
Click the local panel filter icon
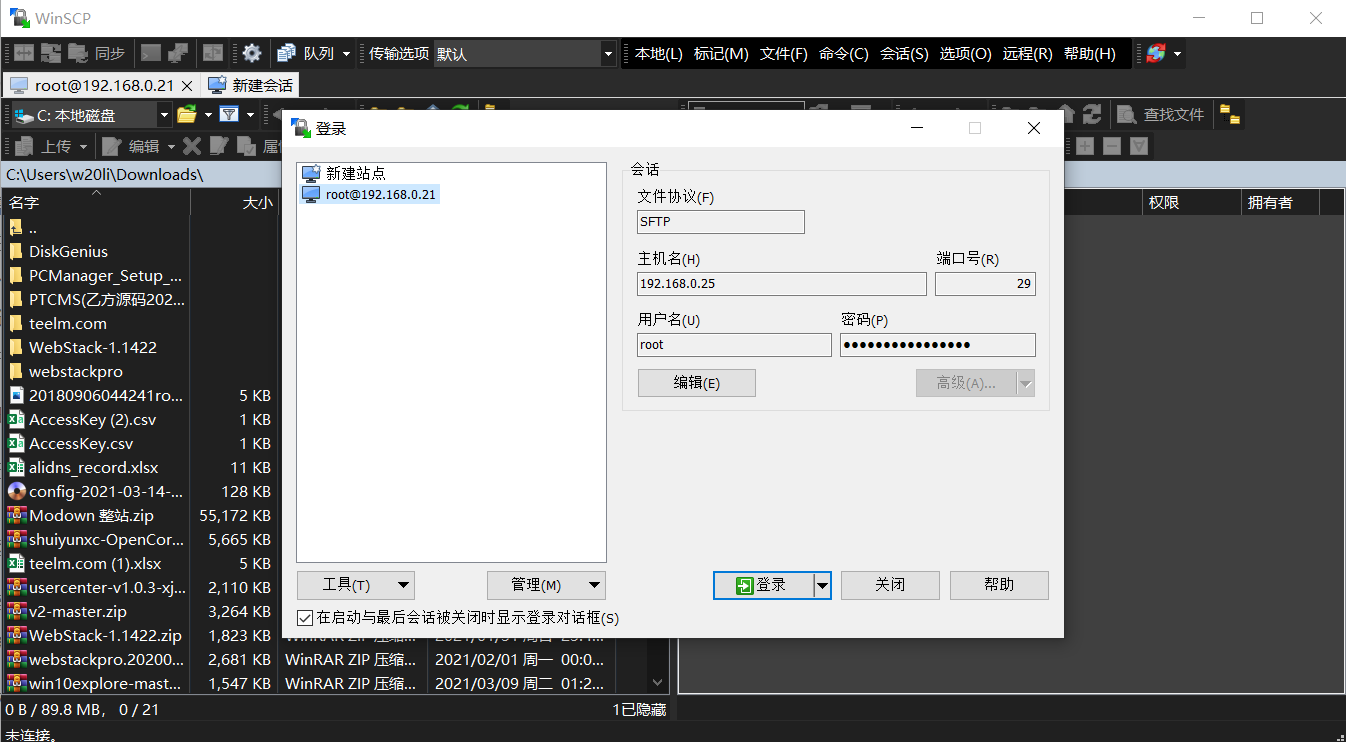pos(229,115)
